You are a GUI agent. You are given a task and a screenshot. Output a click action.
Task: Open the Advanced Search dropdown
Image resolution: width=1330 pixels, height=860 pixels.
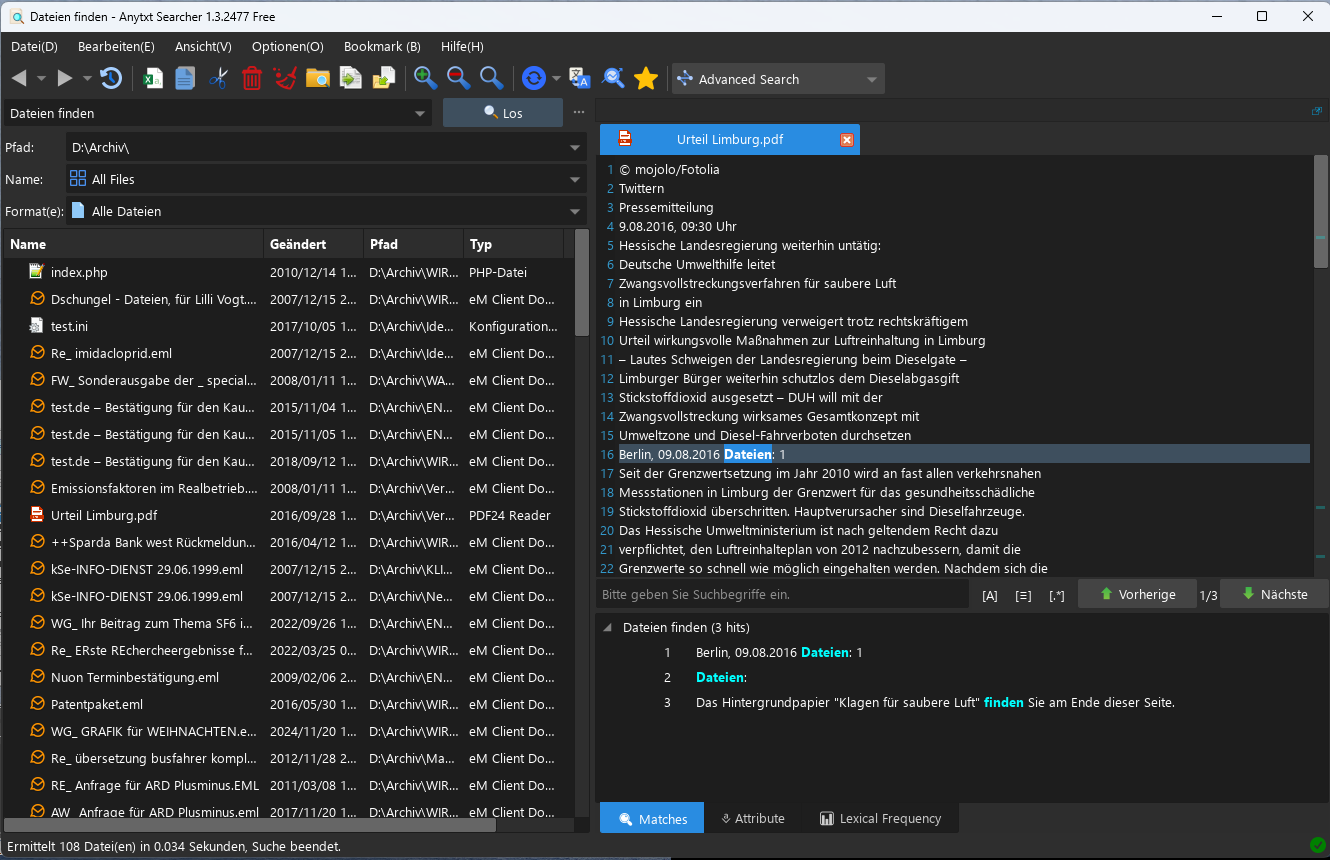click(871, 80)
